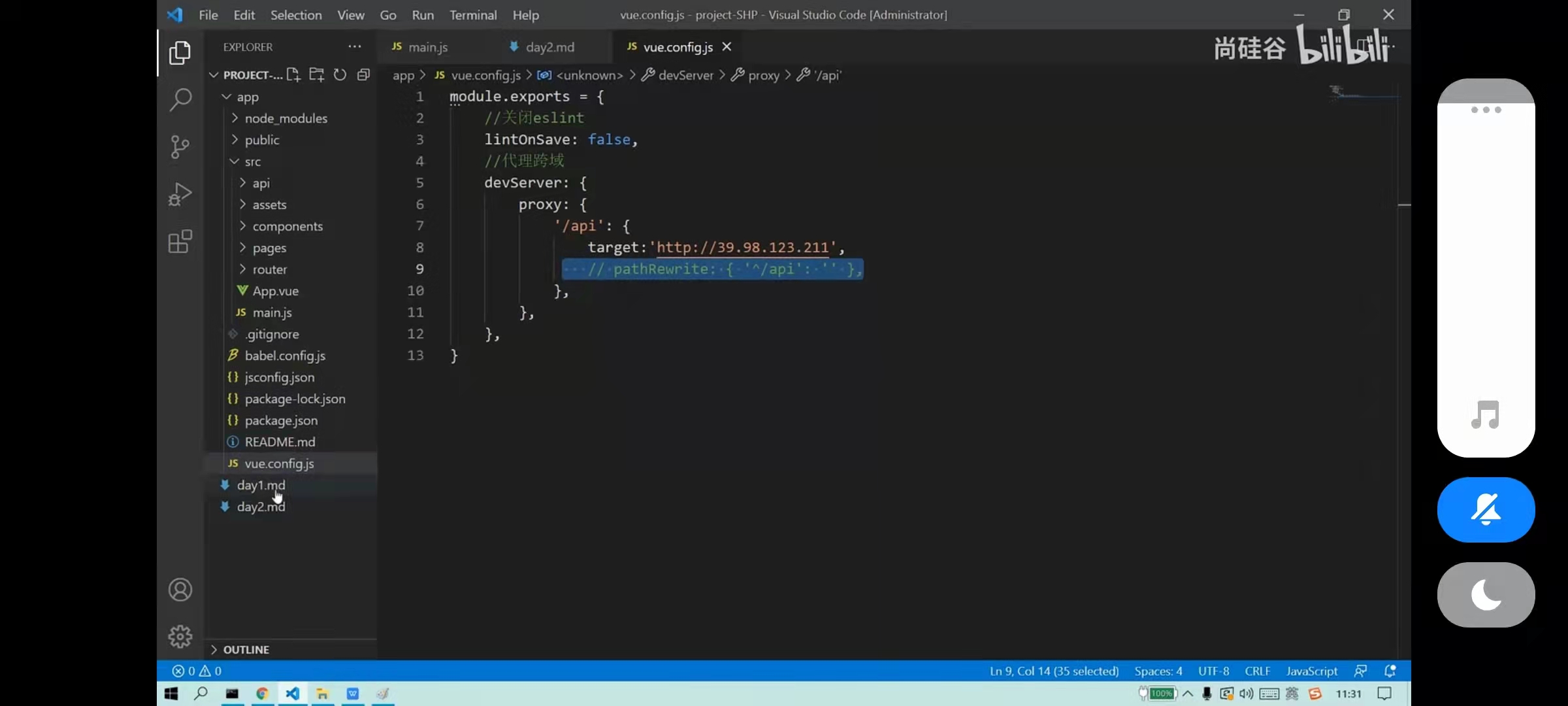The height and width of the screenshot is (706, 1568).
Task: Open the Manage gear settings icon
Action: pos(180,636)
